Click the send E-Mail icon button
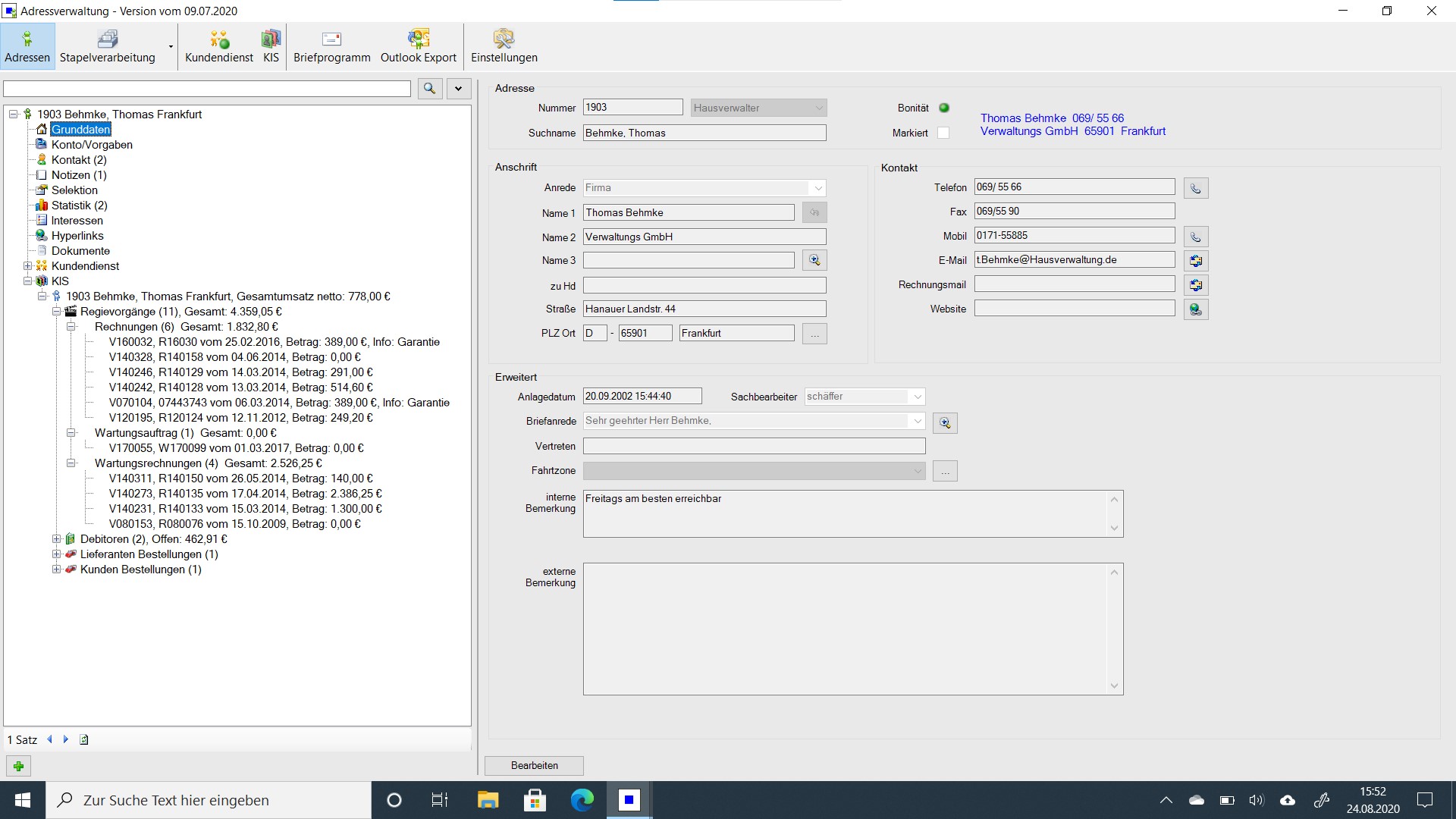 tap(1195, 261)
